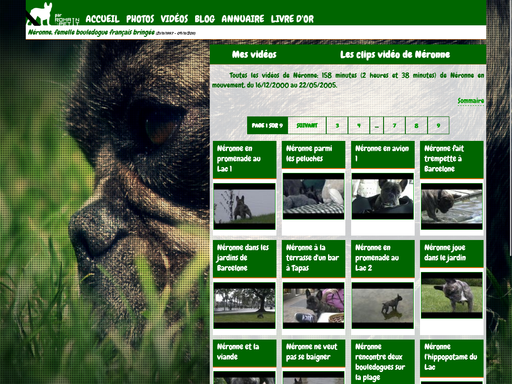Jump to page 9 in pagination

438,126
